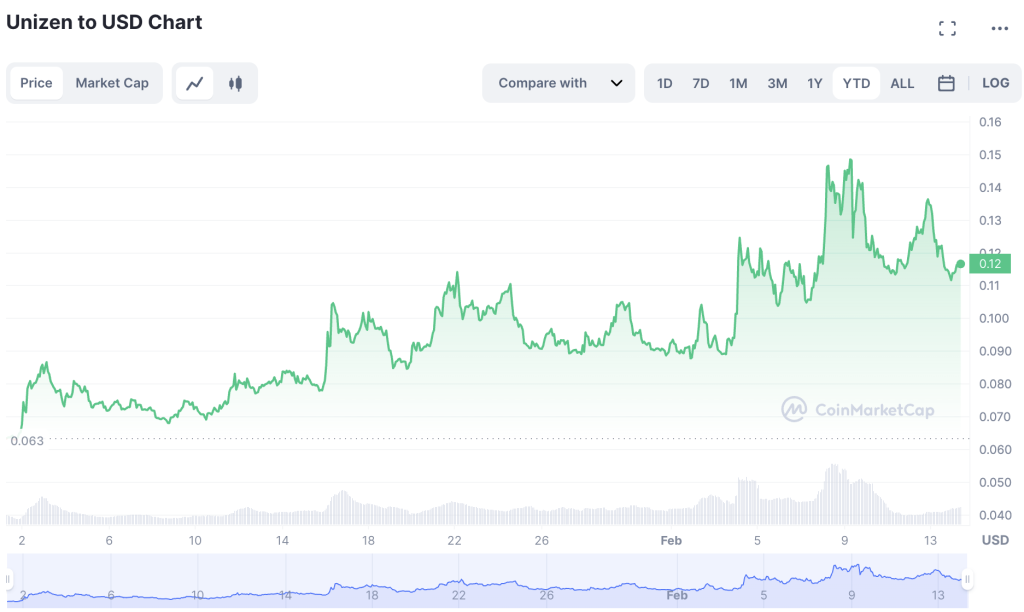Click the range navigator mini chart
The width and height of the screenshot is (1024, 612).
[x=487, y=581]
